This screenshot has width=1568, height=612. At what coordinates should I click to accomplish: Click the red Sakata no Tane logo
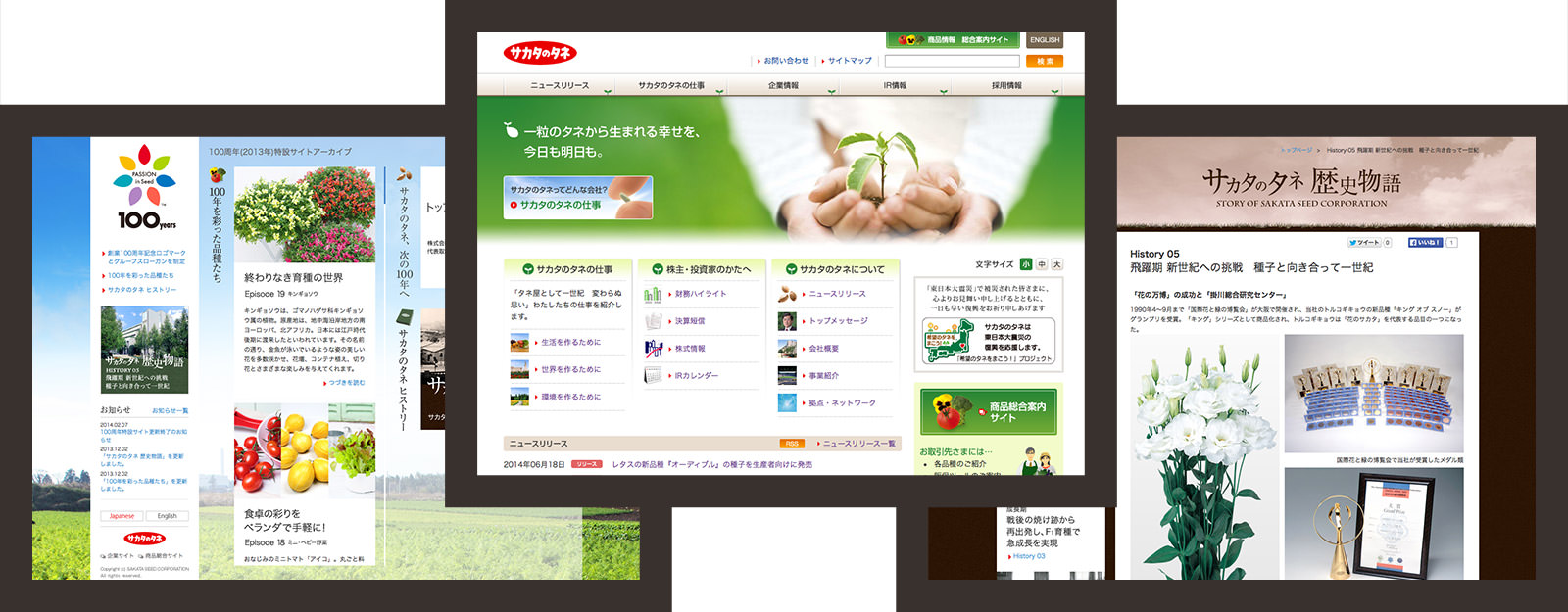[539, 53]
